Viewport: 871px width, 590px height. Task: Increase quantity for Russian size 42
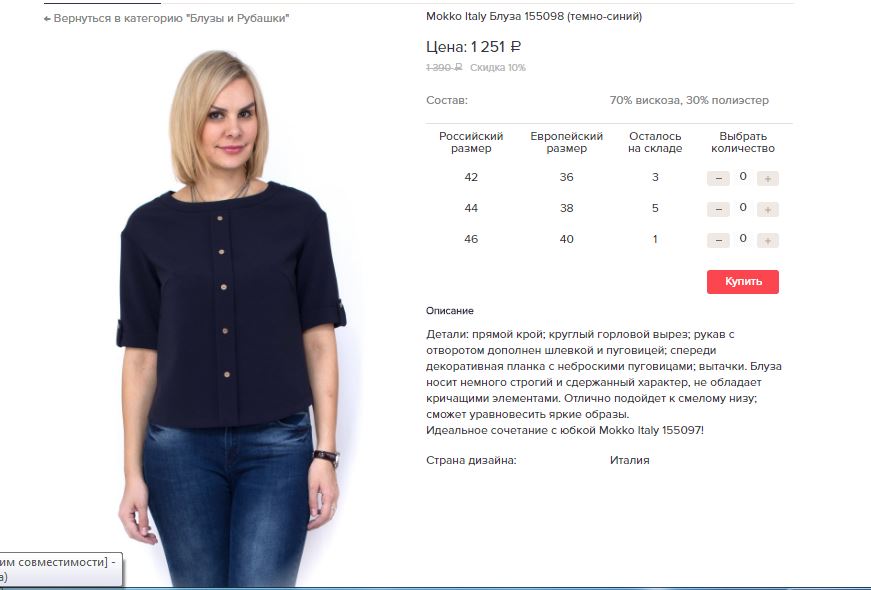(x=768, y=178)
